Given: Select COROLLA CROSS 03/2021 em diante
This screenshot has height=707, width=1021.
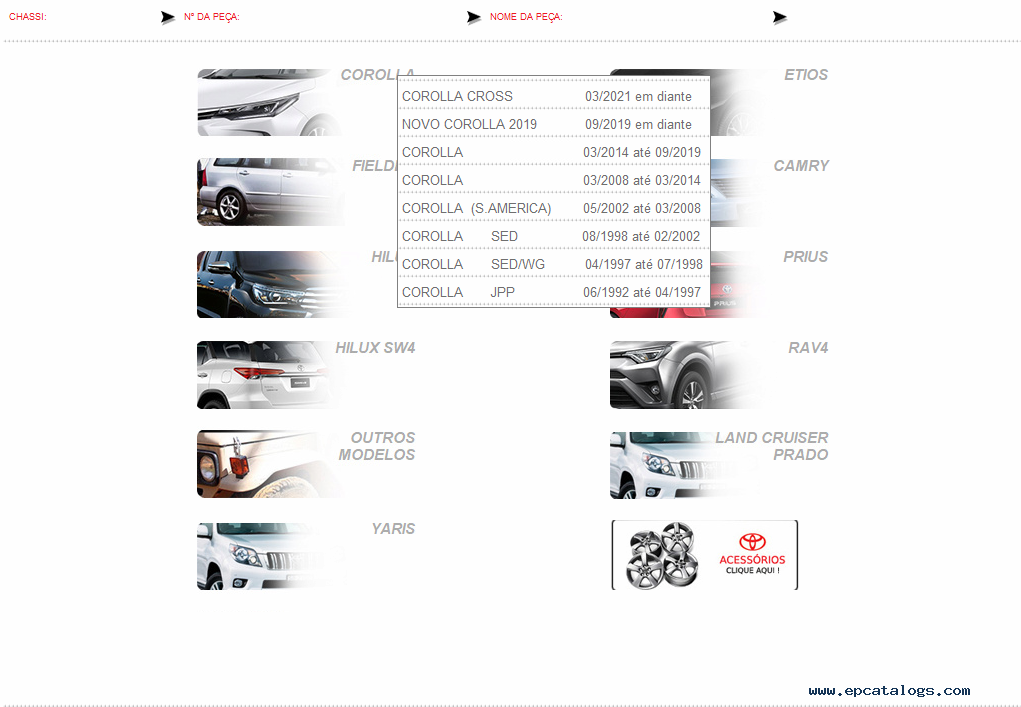Looking at the screenshot, I should pyautogui.click(x=552, y=96).
